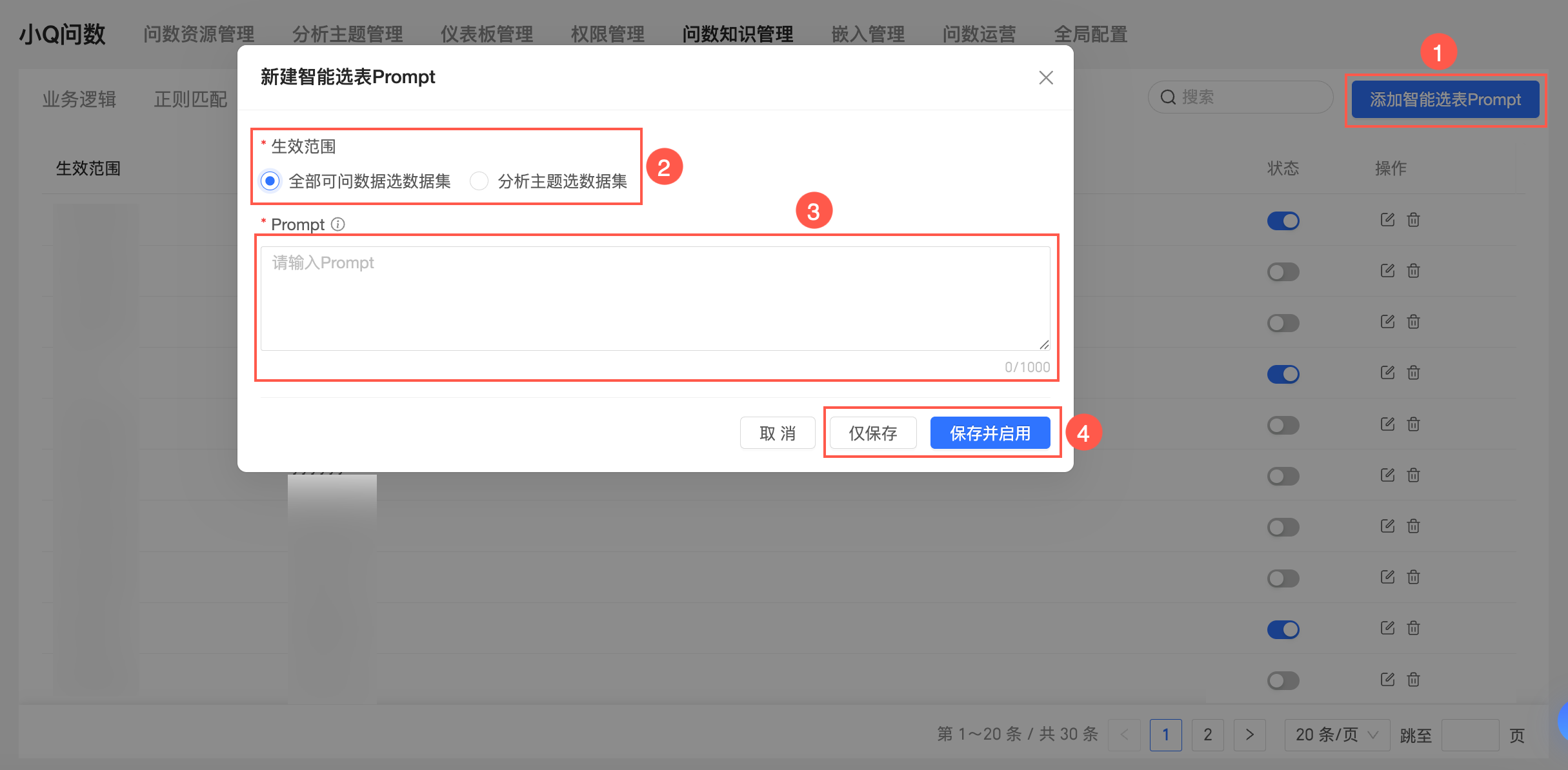Go to page 2 in pagination
The image size is (1568, 770).
click(x=1207, y=735)
